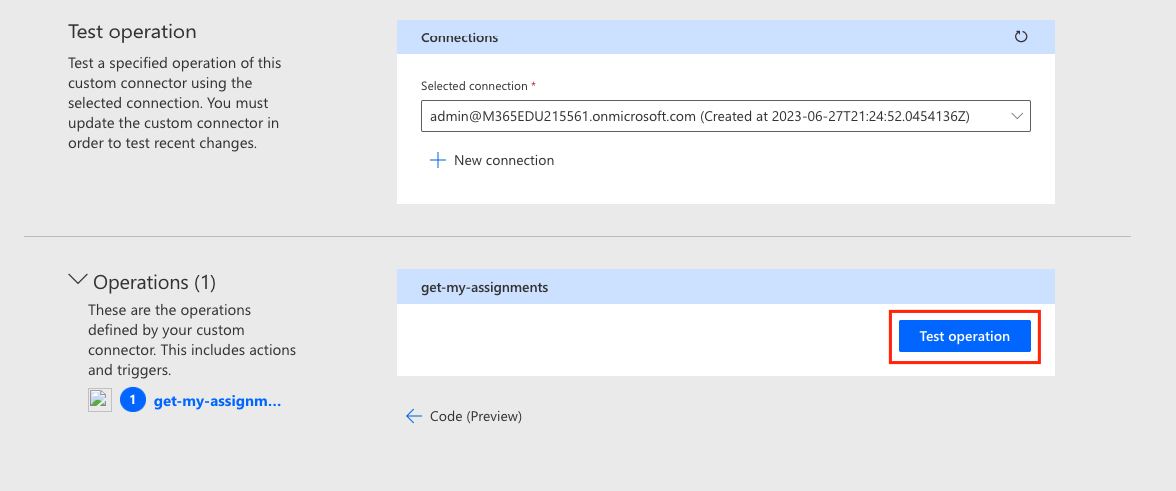Collapse Operations section using its chevron
1176x491 pixels.
[x=77, y=281]
